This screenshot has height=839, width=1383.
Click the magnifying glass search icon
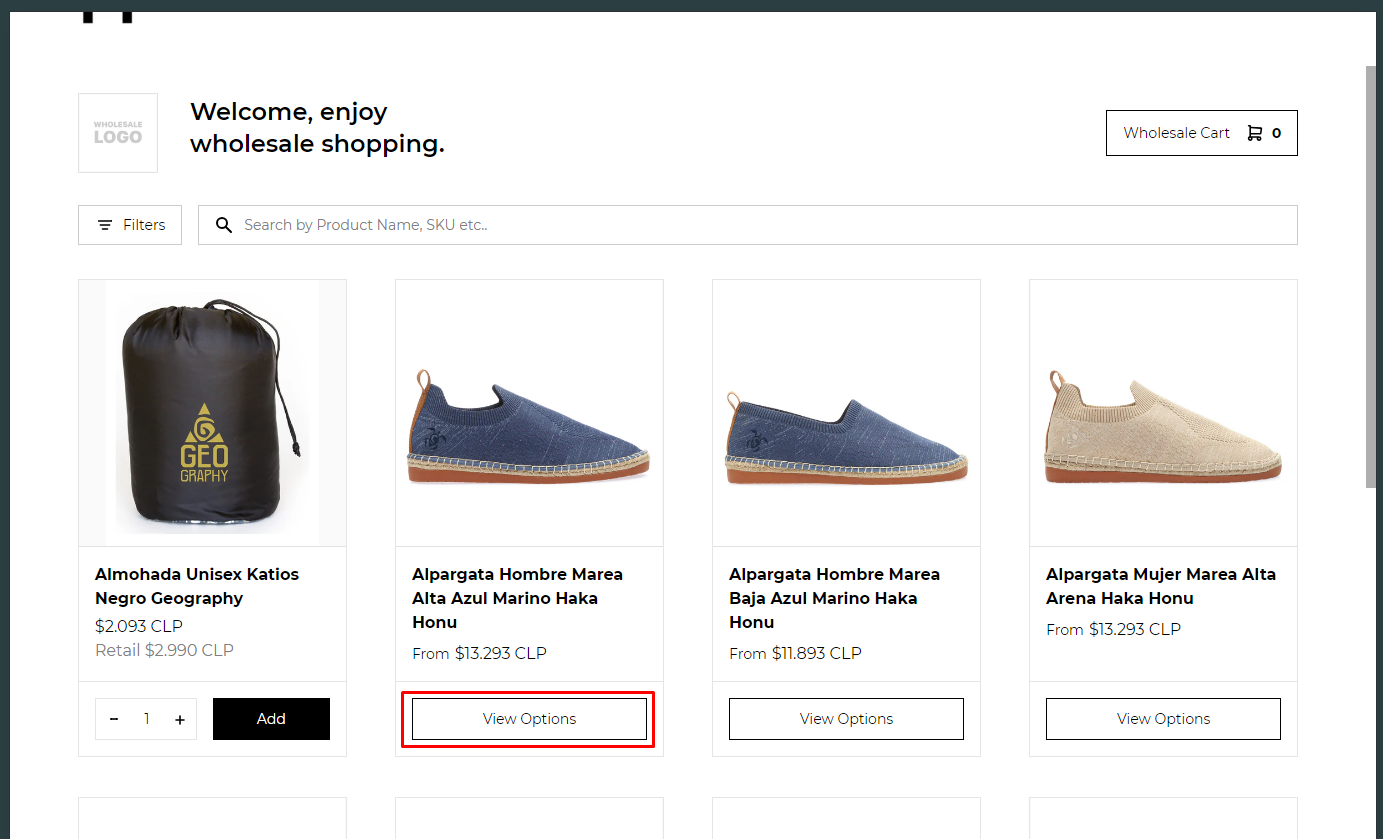[x=224, y=225]
